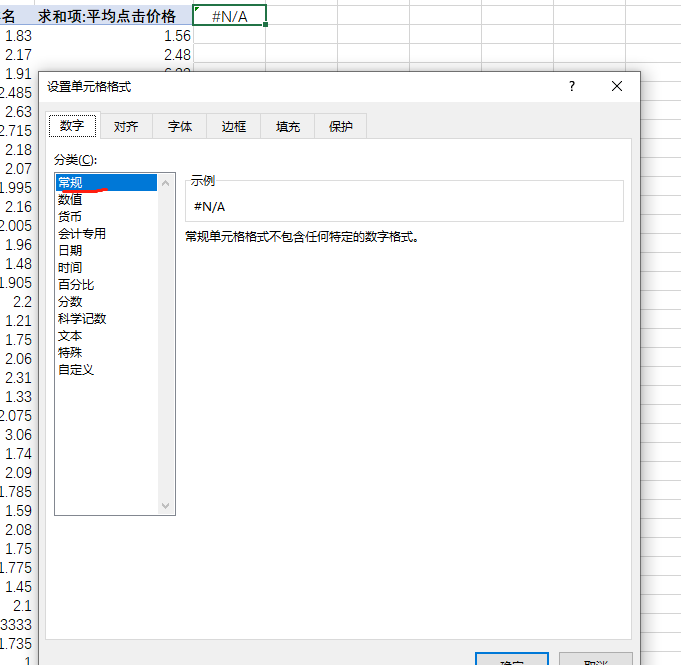Switch to the 对齐 tab
The height and width of the screenshot is (665, 681).
pyautogui.click(x=126, y=127)
